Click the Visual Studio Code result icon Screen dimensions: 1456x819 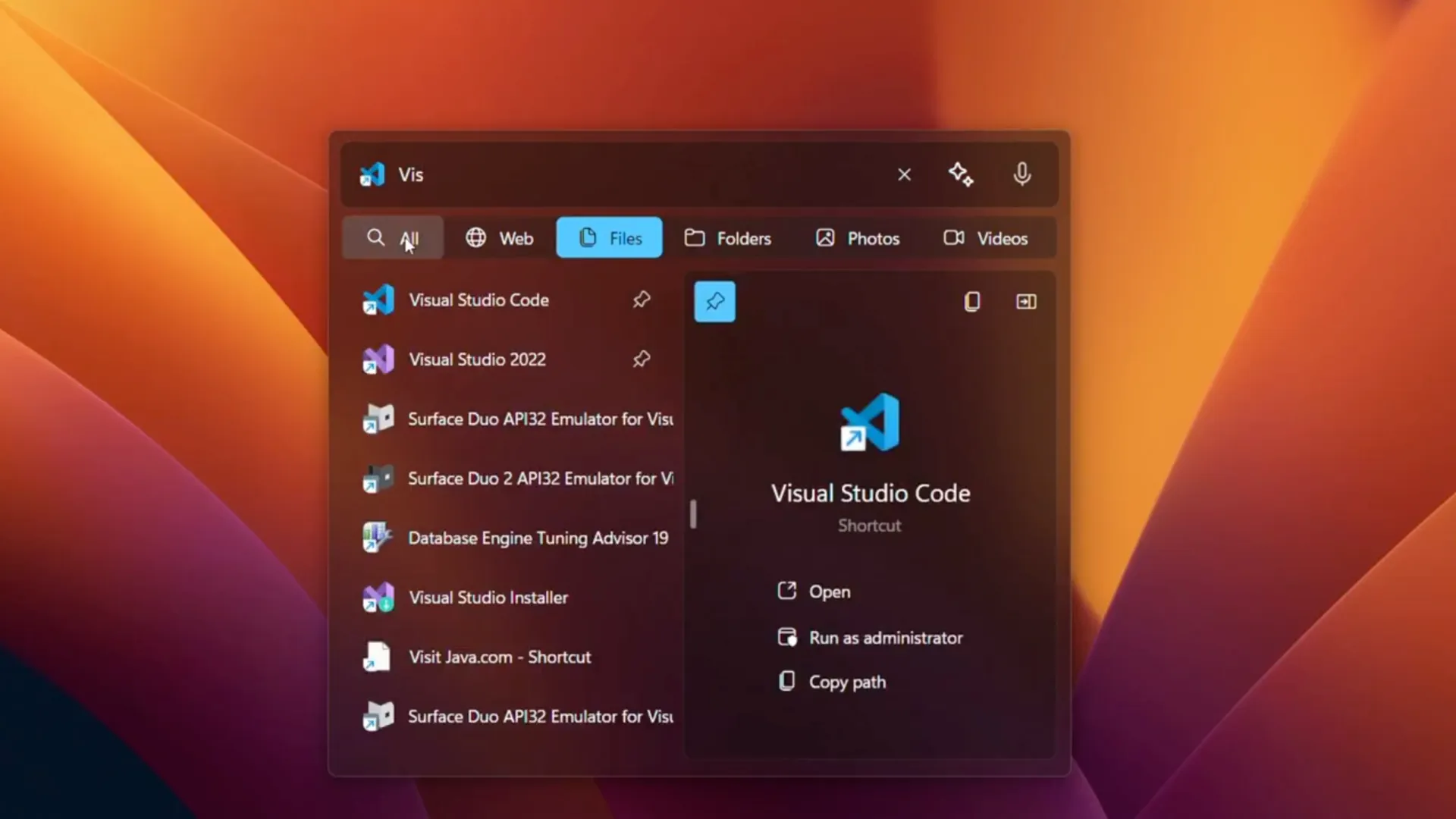pos(378,300)
